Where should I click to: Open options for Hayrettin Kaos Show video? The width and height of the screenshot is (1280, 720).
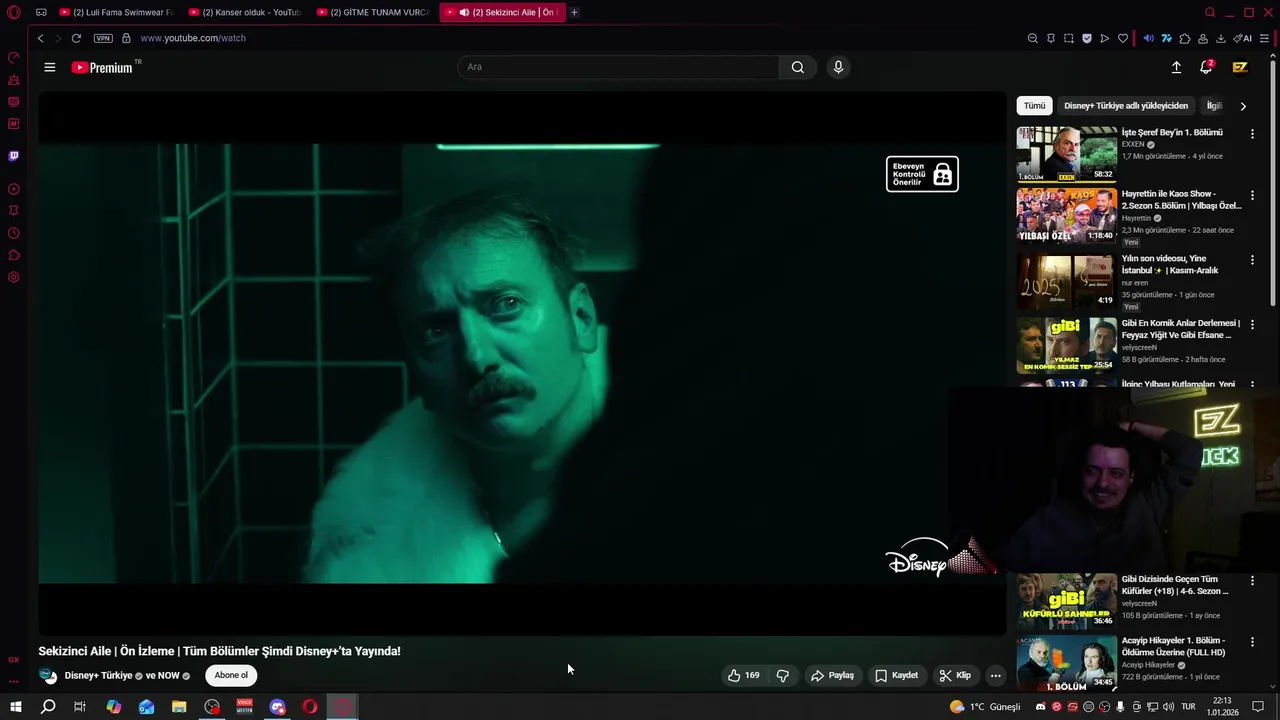click(1252, 195)
